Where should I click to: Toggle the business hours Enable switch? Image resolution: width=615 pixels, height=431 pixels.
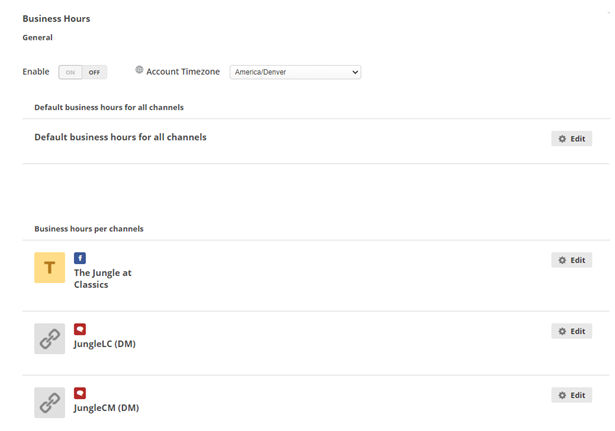click(x=82, y=72)
